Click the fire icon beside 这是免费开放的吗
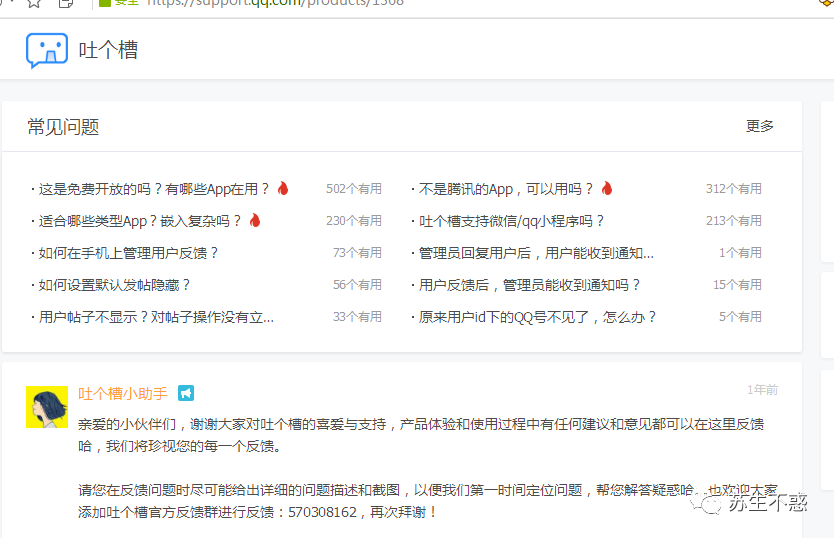 coord(283,188)
